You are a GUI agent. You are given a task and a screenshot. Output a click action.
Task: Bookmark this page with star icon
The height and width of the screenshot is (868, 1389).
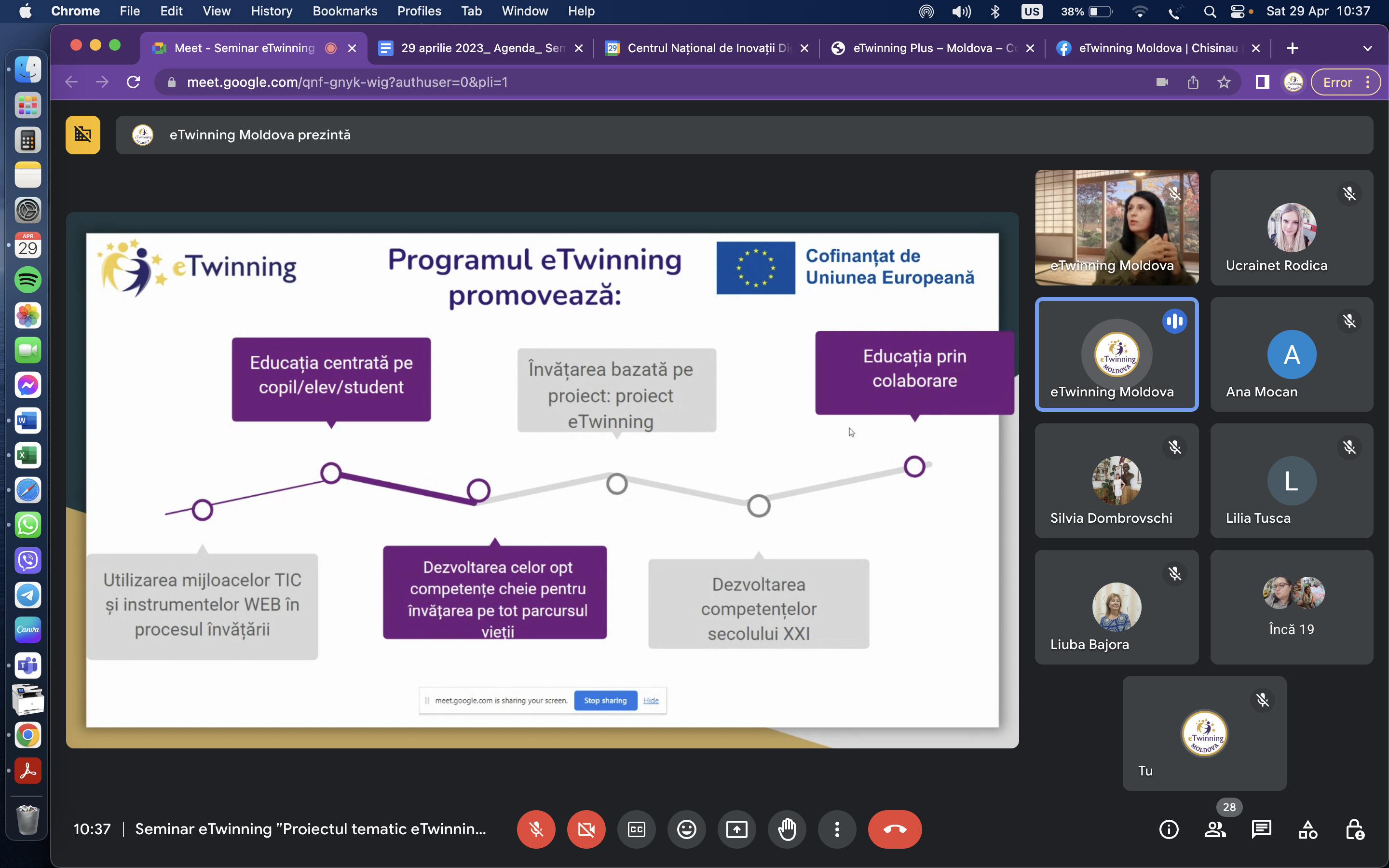pos(1224,82)
